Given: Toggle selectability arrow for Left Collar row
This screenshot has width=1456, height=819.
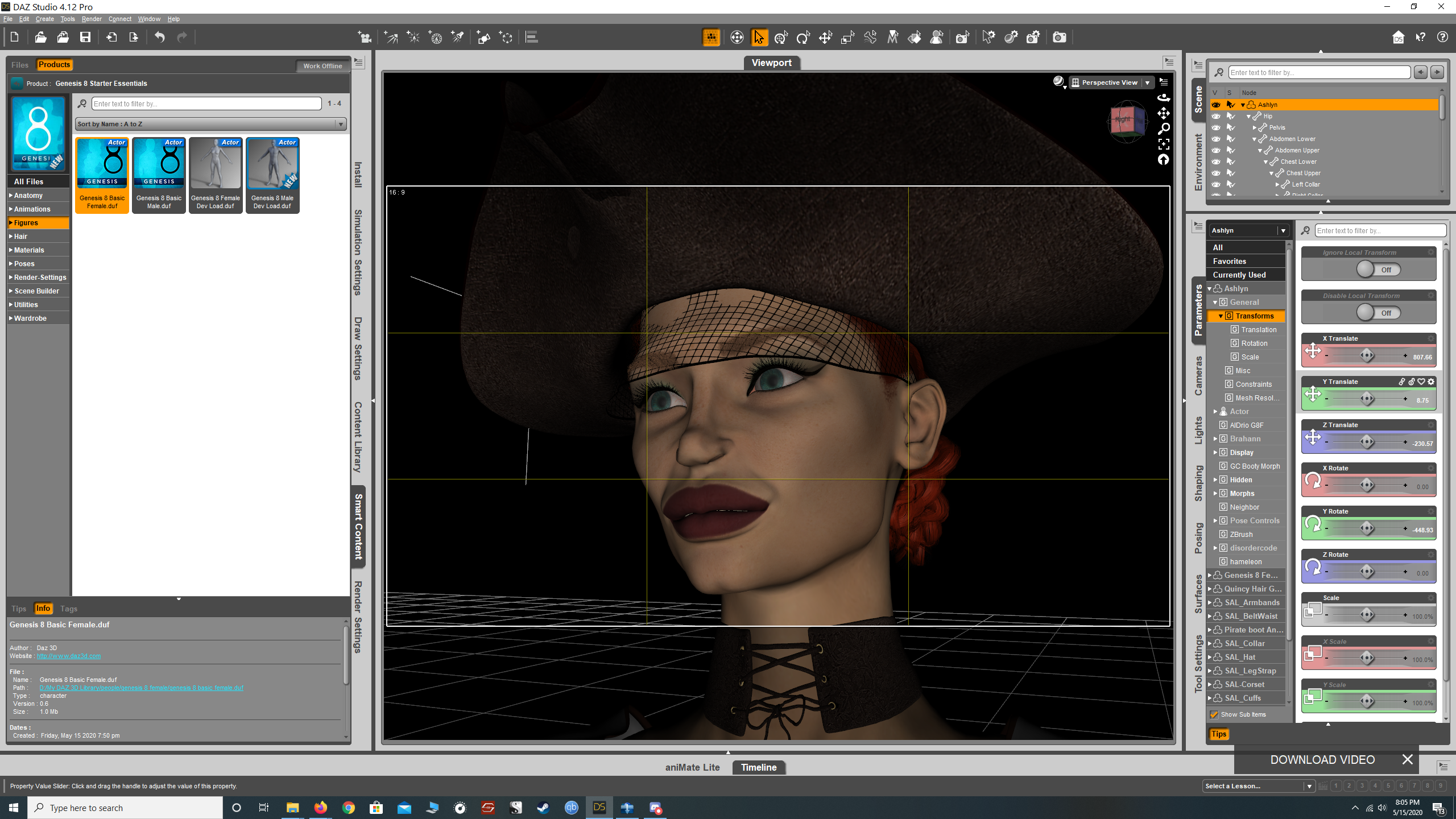Looking at the screenshot, I should click(x=1231, y=184).
